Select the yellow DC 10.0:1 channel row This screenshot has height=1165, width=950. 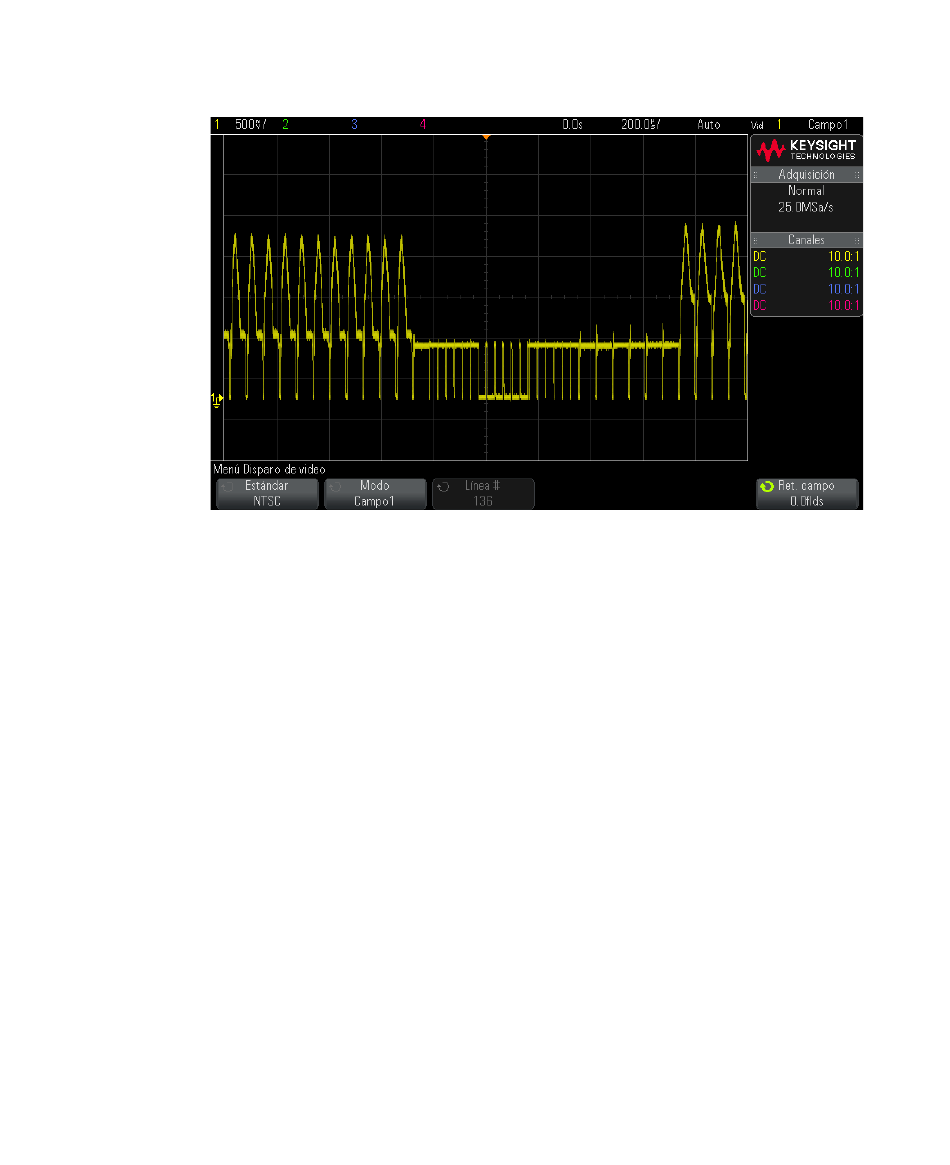pyautogui.click(x=806, y=256)
